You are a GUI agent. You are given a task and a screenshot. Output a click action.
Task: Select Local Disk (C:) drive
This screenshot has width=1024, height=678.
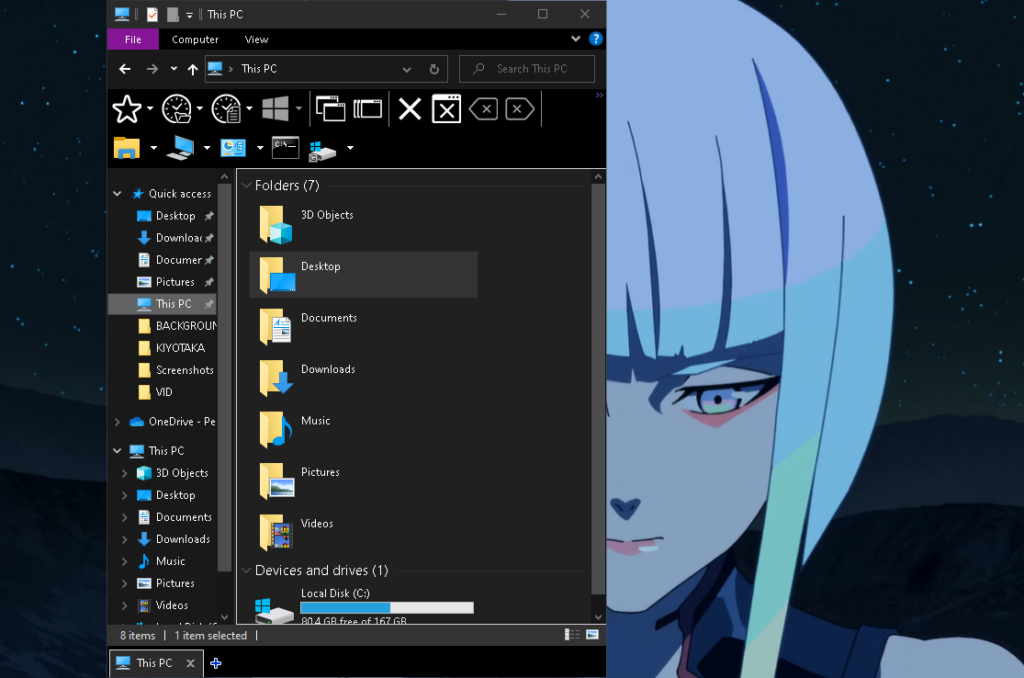[x=363, y=605]
